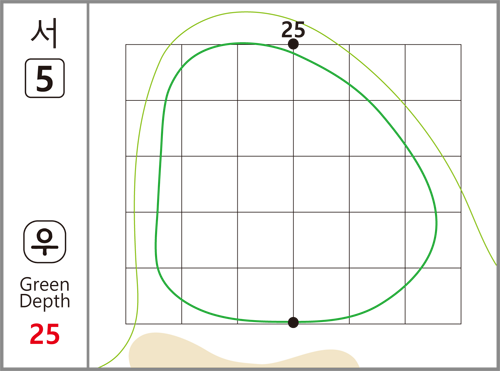Click the bottom-right grid cell
Viewport: 500px width, 371px height.
[x=433, y=296]
